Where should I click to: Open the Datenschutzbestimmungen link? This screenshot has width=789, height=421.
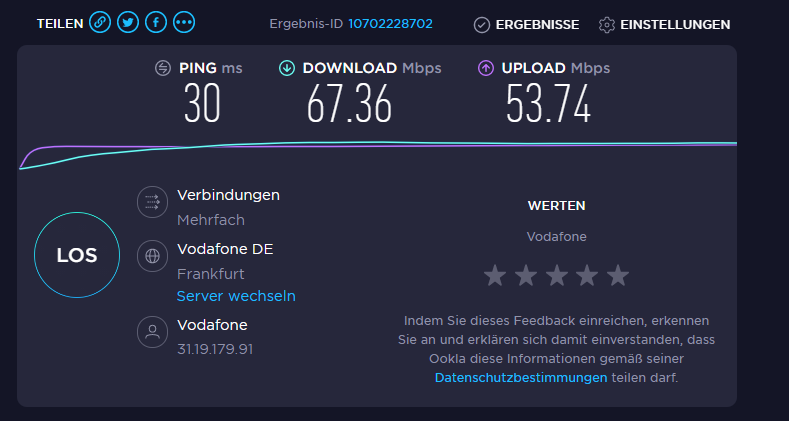point(521,378)
